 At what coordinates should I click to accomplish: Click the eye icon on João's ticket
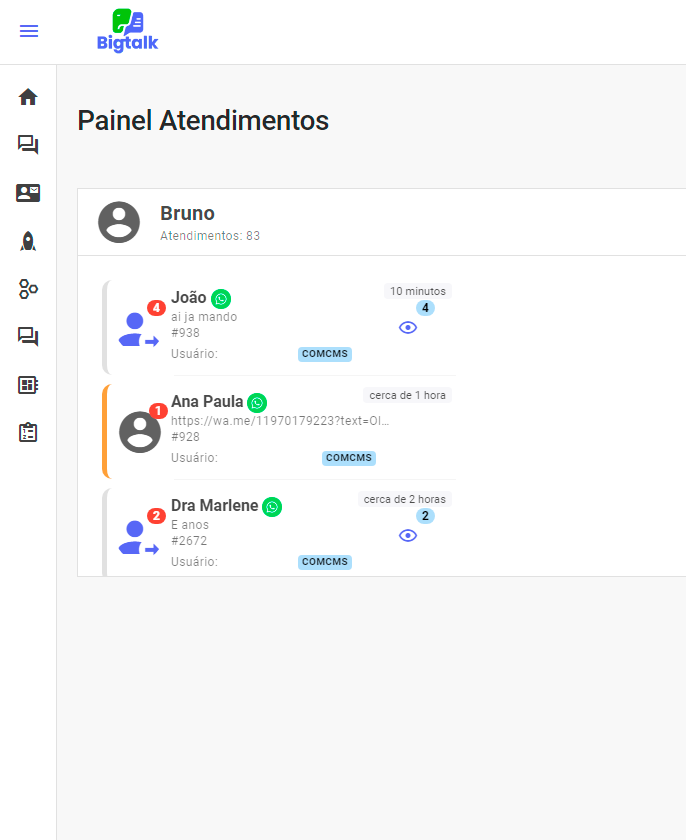point(408,327)
